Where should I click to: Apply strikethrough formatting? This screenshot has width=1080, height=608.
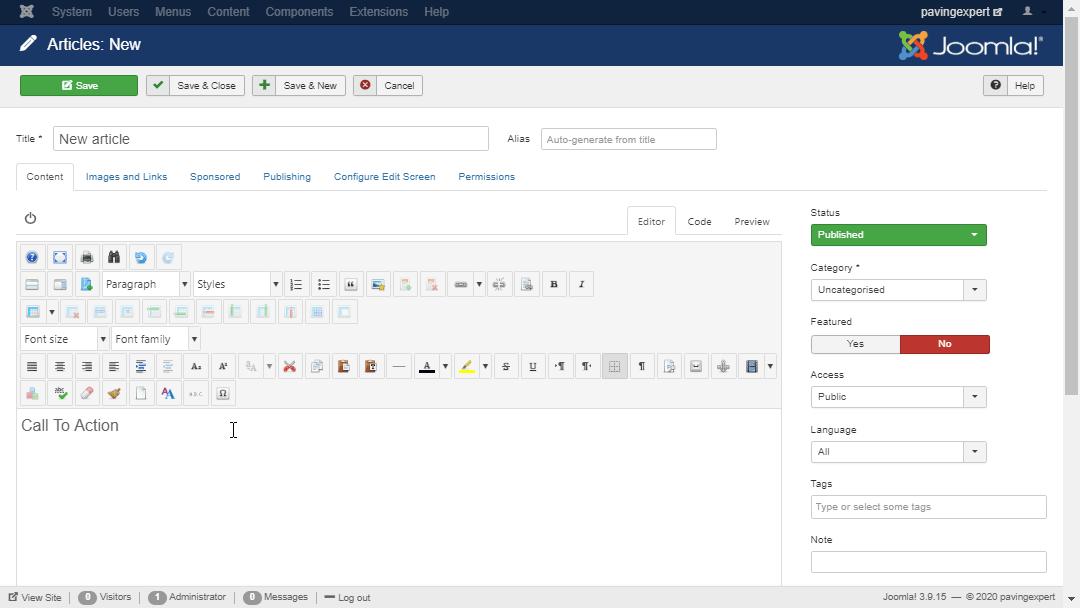(505, 366)
